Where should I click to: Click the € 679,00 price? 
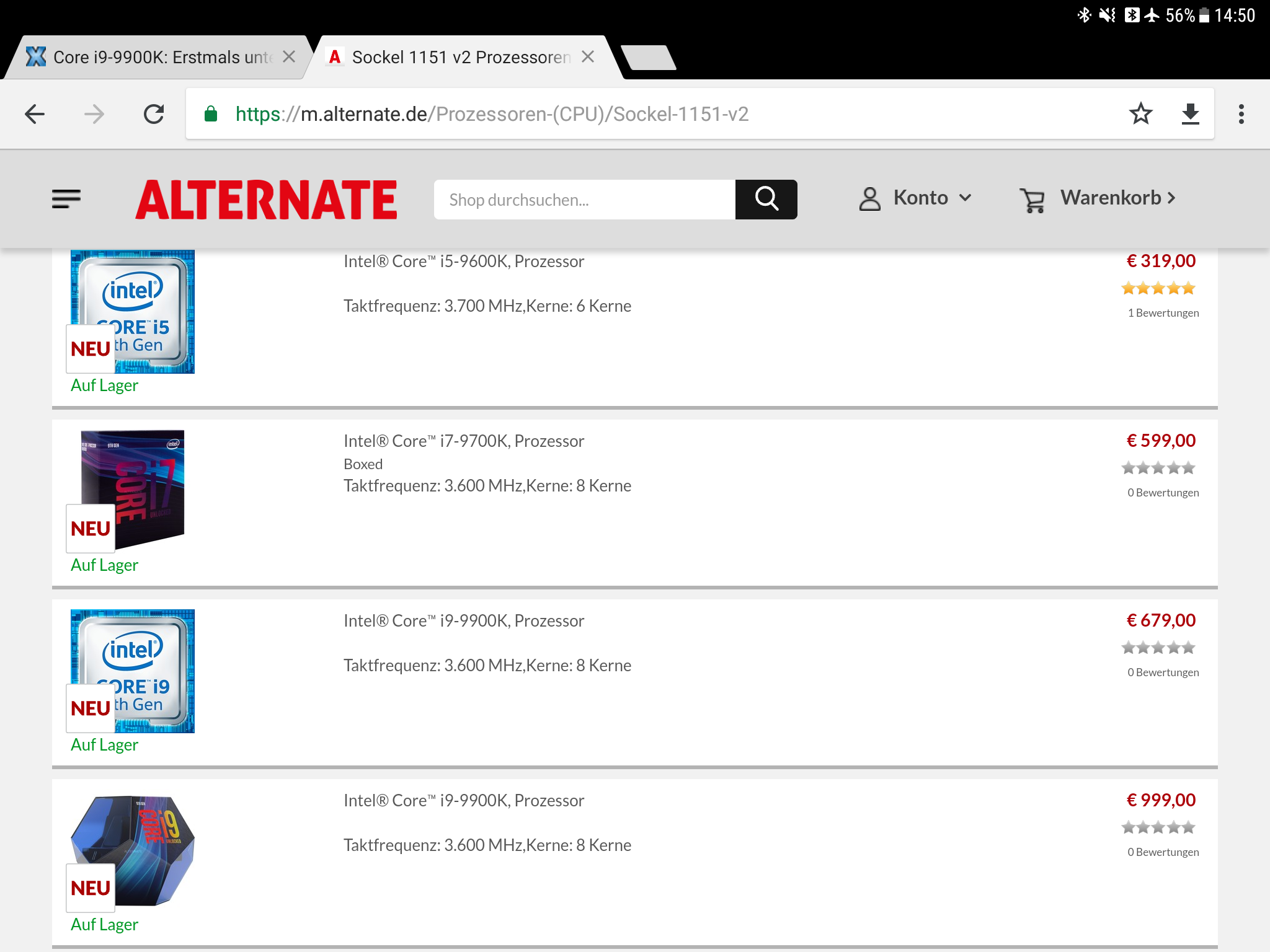pos(1161,620)
